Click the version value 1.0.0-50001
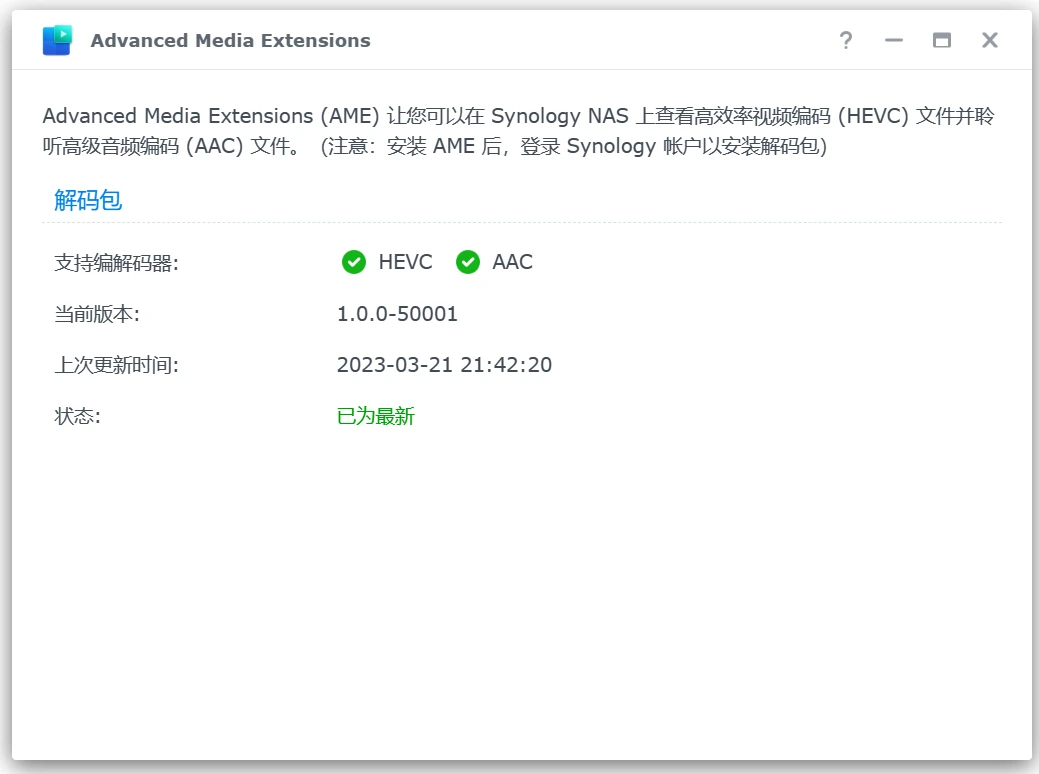Screen dimensions: 1039x774 [398, 313]
